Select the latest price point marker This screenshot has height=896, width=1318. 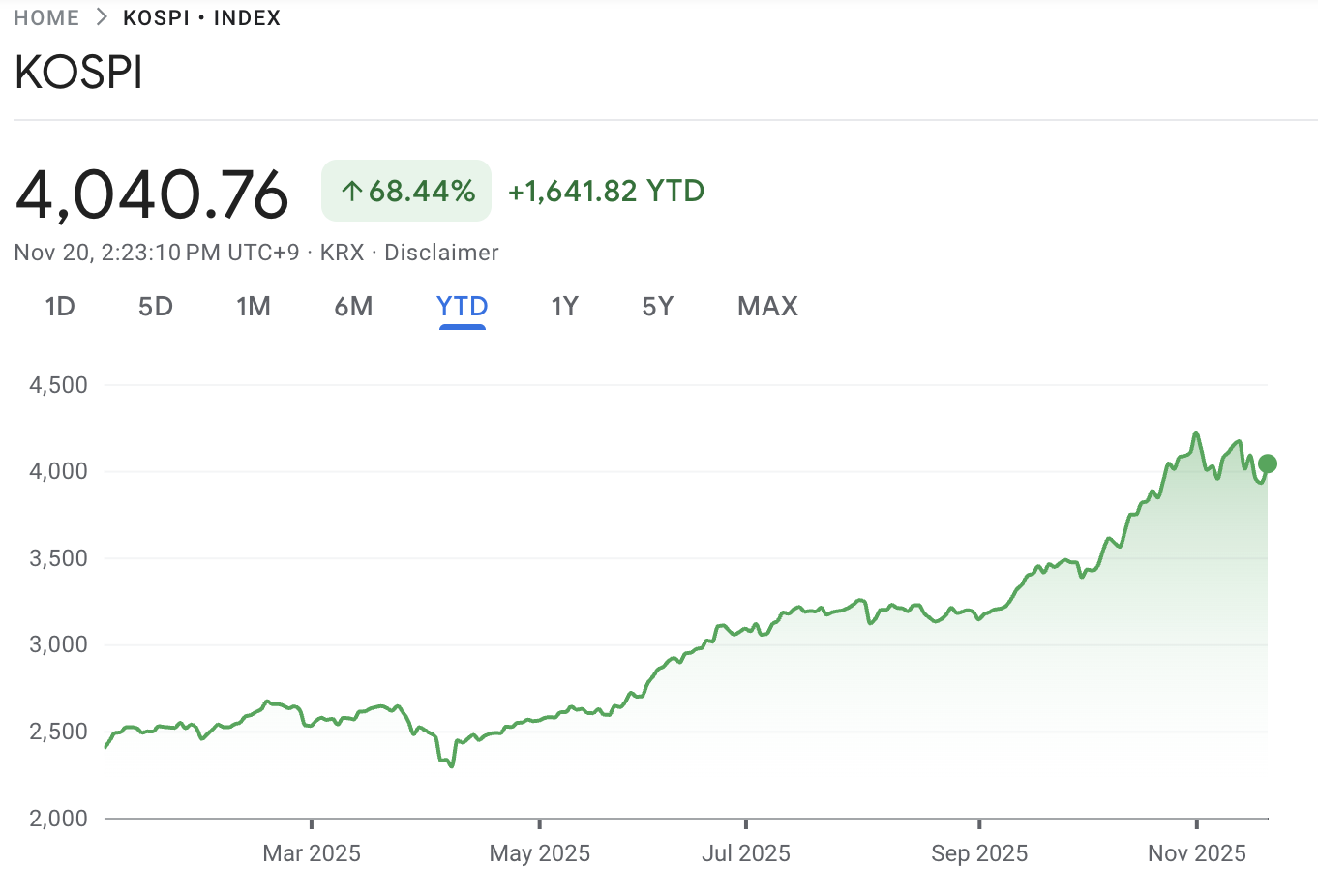[1267, 463]
